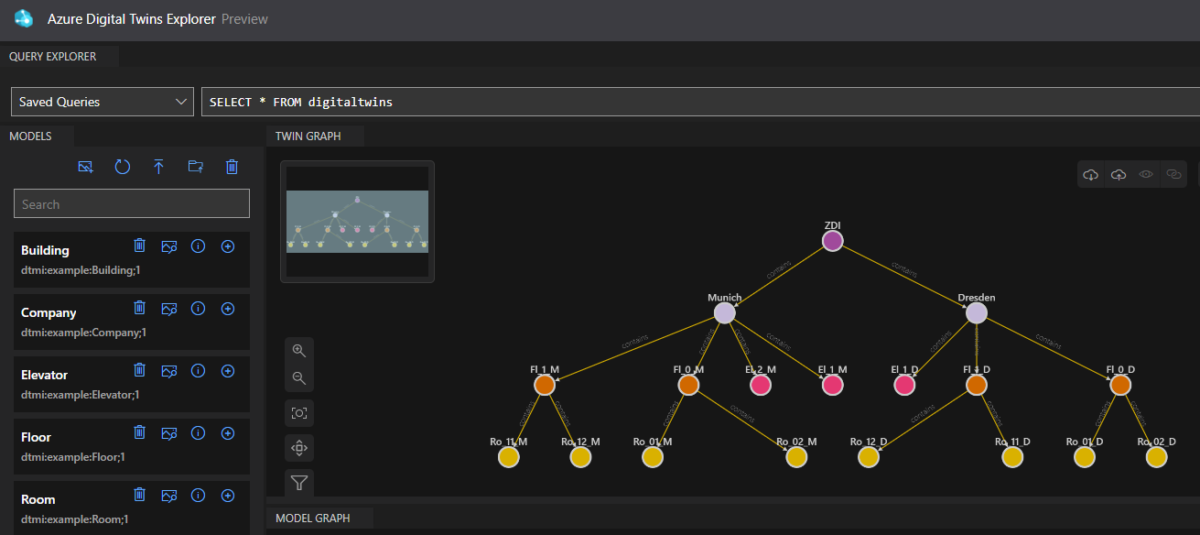Zoom out of the twin graph
This screenshot has width=1200, height=535.
pos(299,378)
